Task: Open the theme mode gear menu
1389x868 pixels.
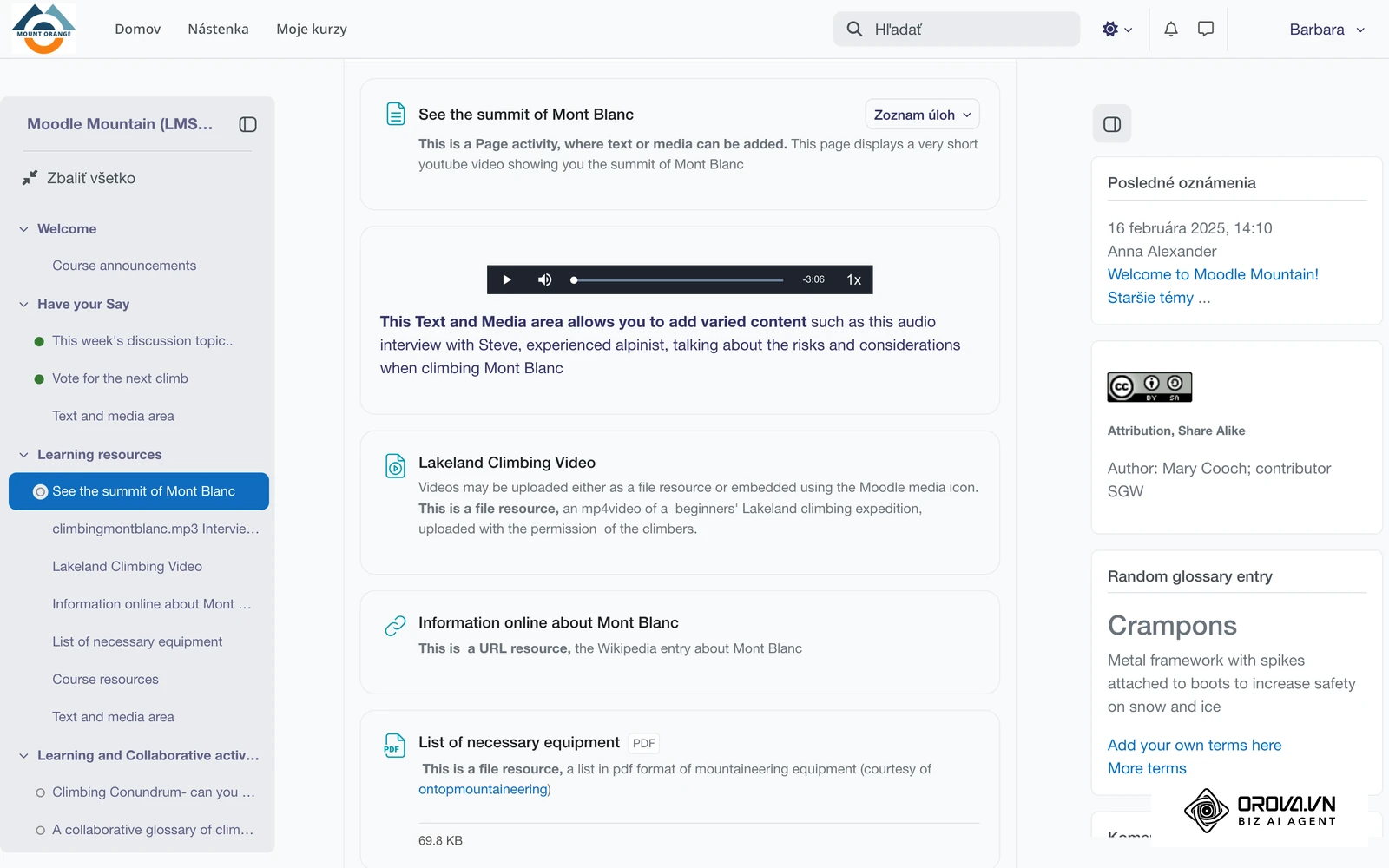Action: tap(1116, 29)
